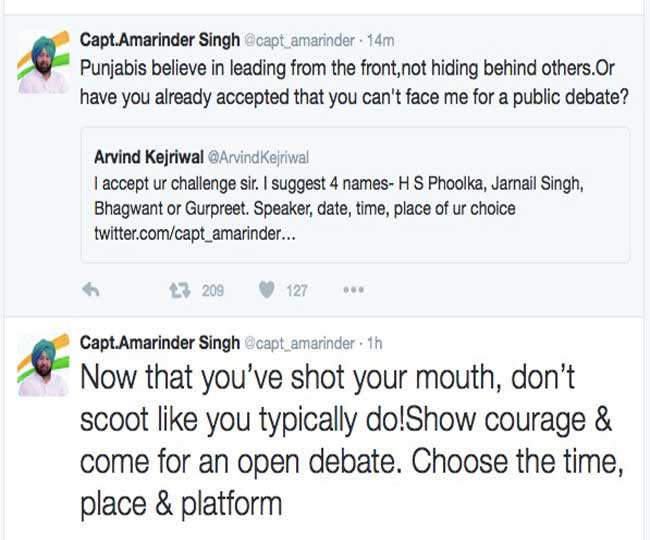Click the reply arrow icon
The image size is (650, 540).
[x=90, y=290]
